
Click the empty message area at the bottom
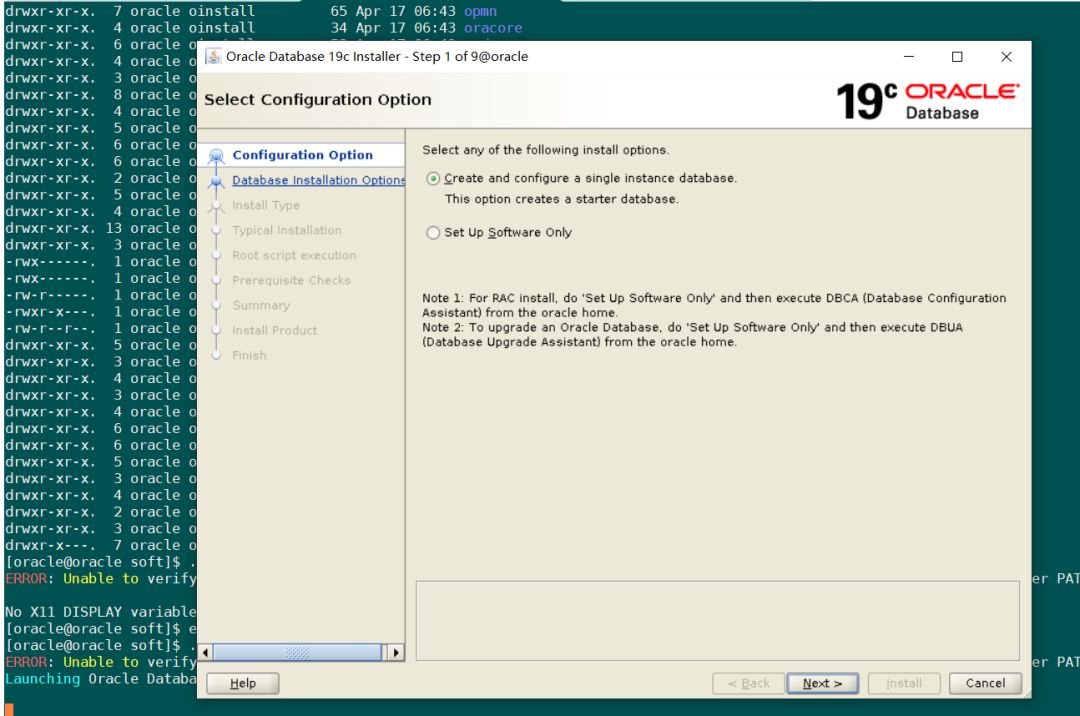click(717, 620)
